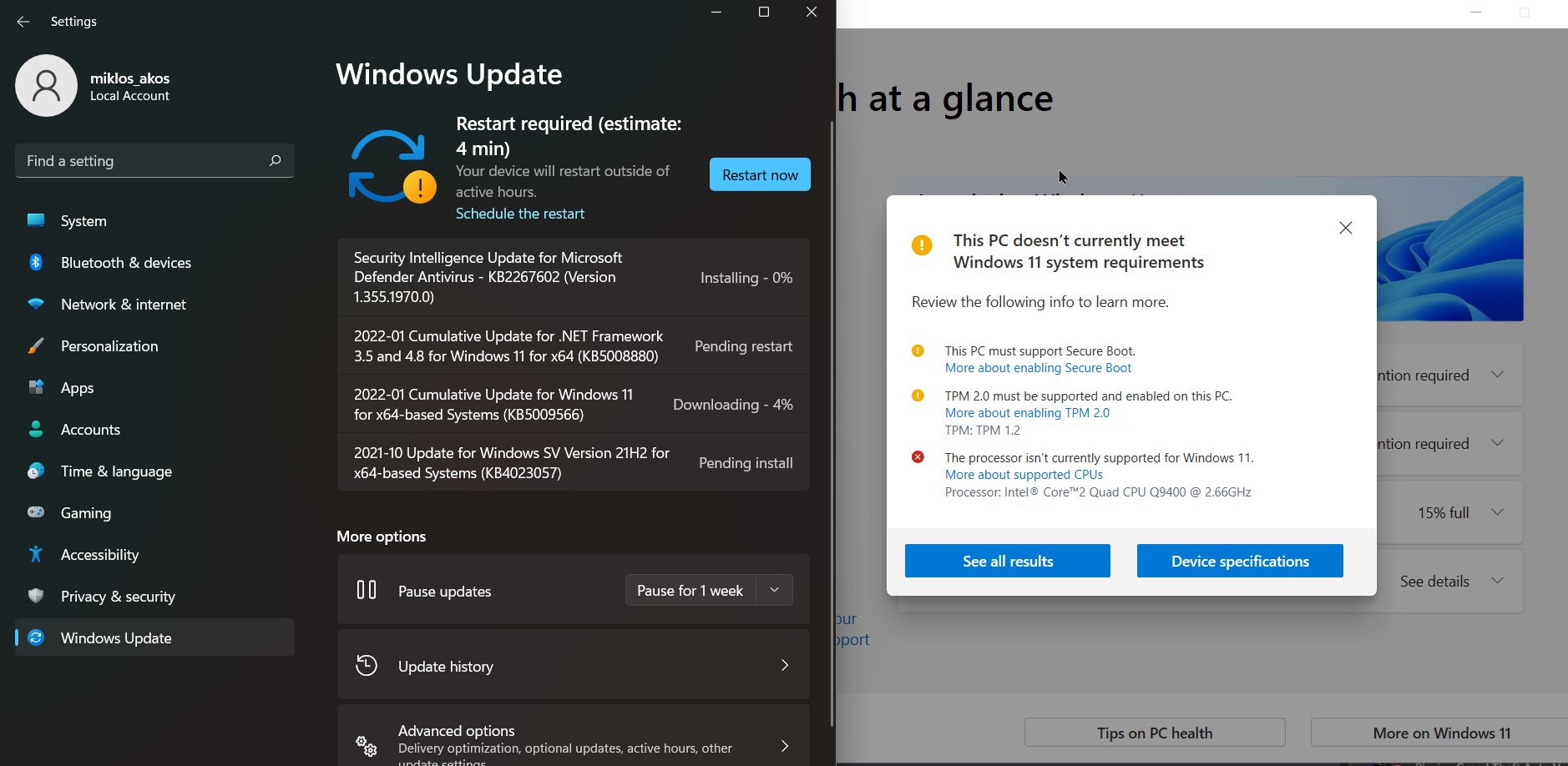The height and width of the screenshot is (766, 1568).
Task: Open Accounts settings
Action: point(154,429)
